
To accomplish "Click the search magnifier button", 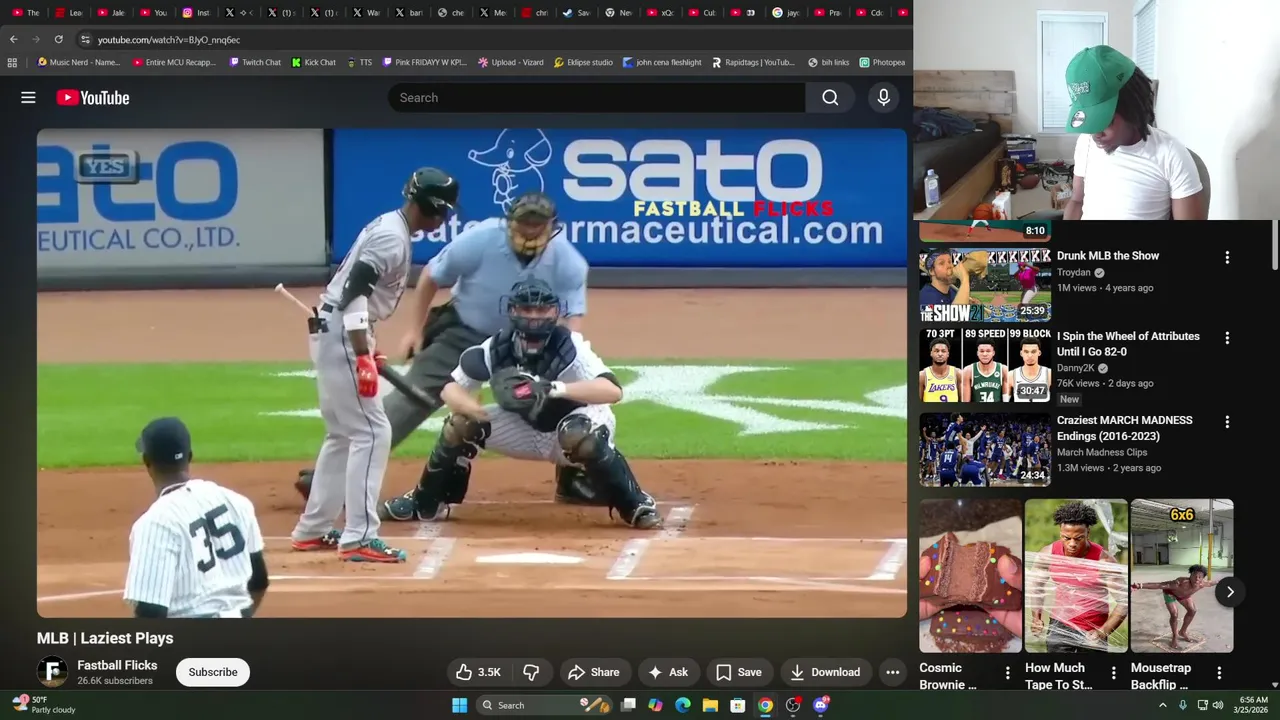I will pyautogui.click(x=830, y=97).
